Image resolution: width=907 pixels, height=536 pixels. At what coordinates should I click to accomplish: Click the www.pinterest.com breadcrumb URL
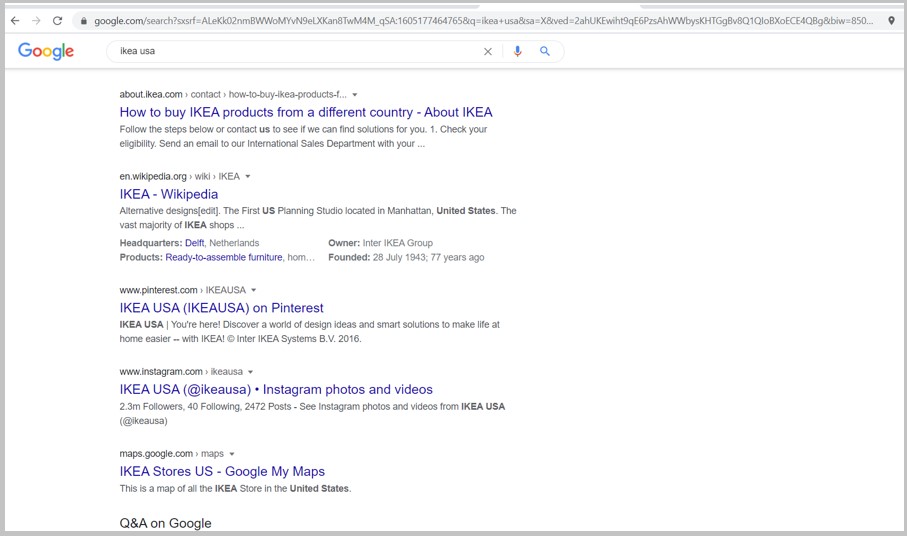(183, 290)
